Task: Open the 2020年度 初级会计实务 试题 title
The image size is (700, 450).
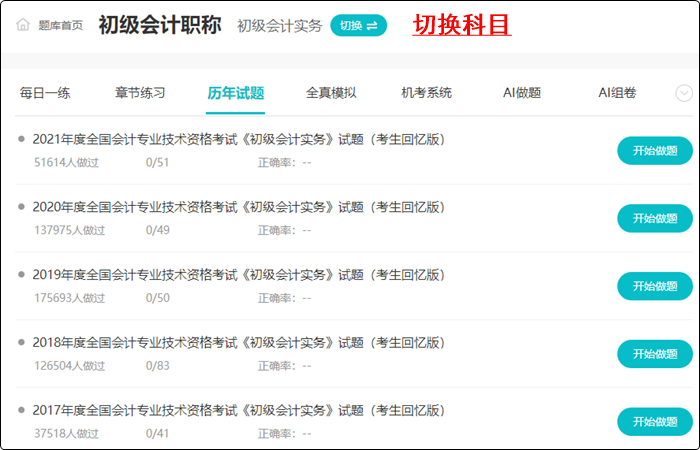Action: (x=239, y=208)
